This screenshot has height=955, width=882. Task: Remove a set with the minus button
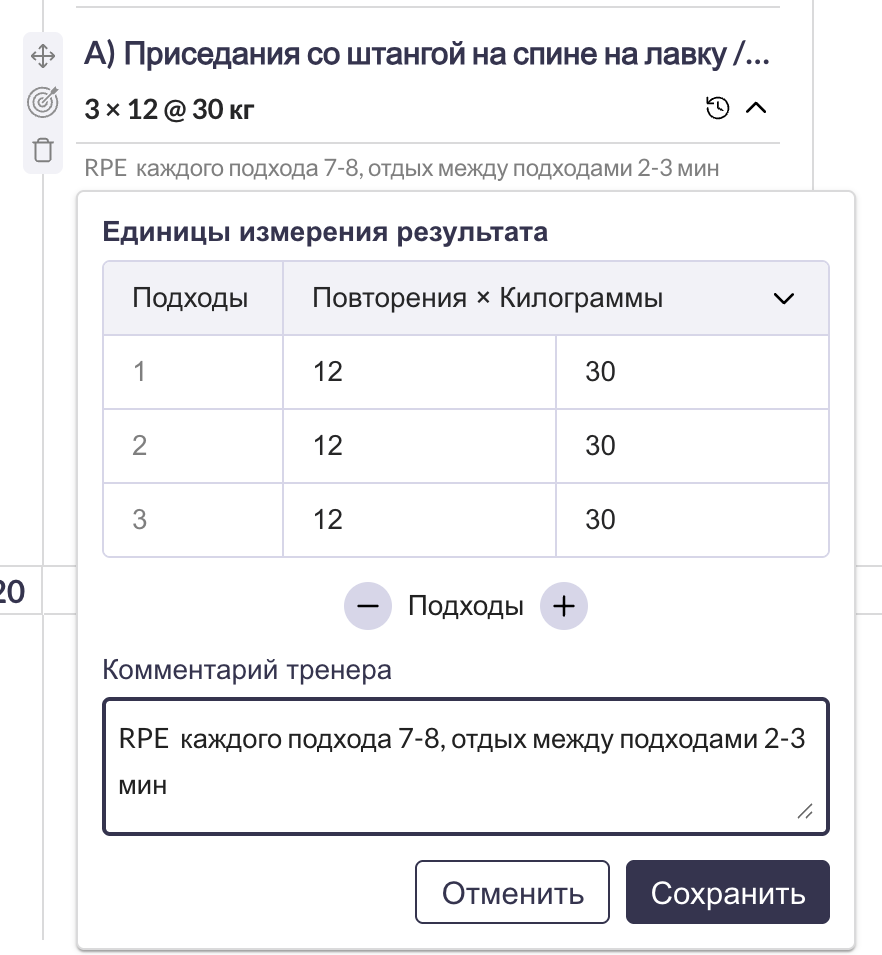(x=368, y=606)
